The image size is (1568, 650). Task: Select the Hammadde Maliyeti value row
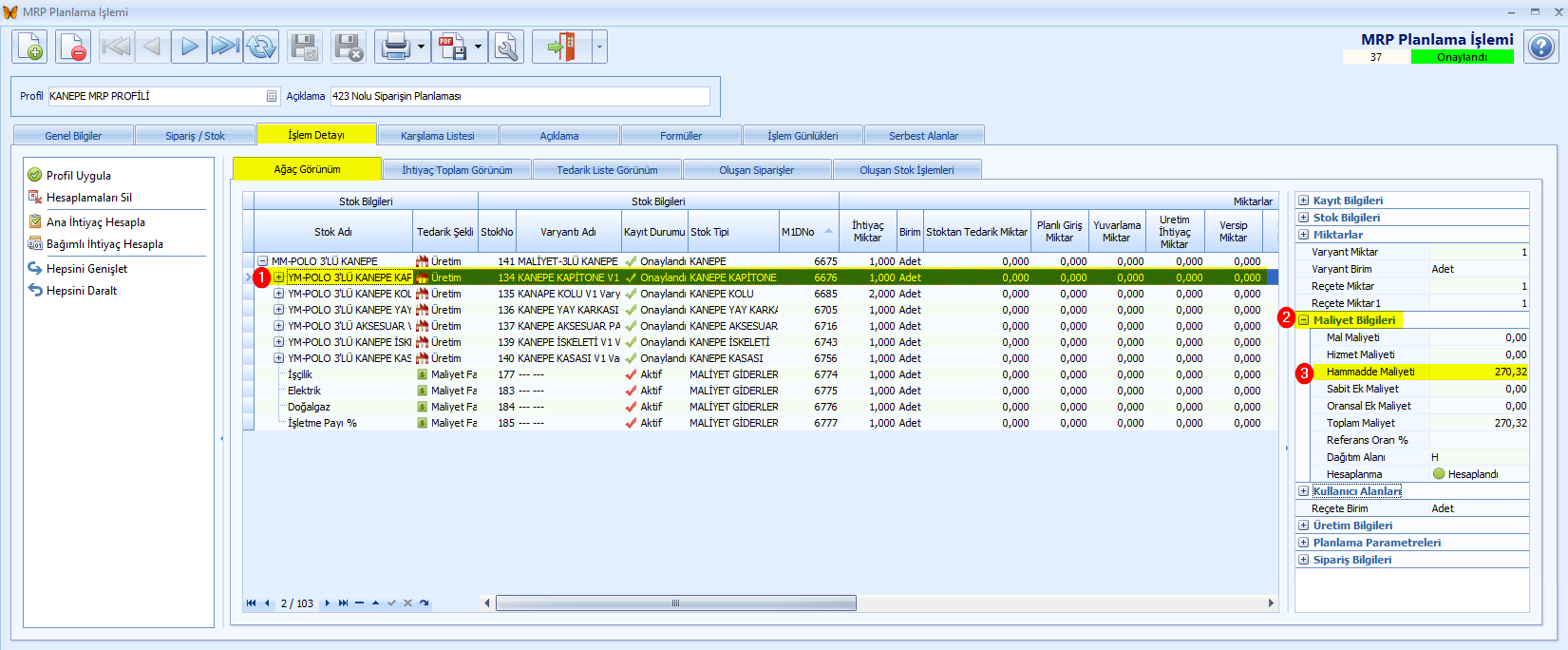coord(1420,372)
